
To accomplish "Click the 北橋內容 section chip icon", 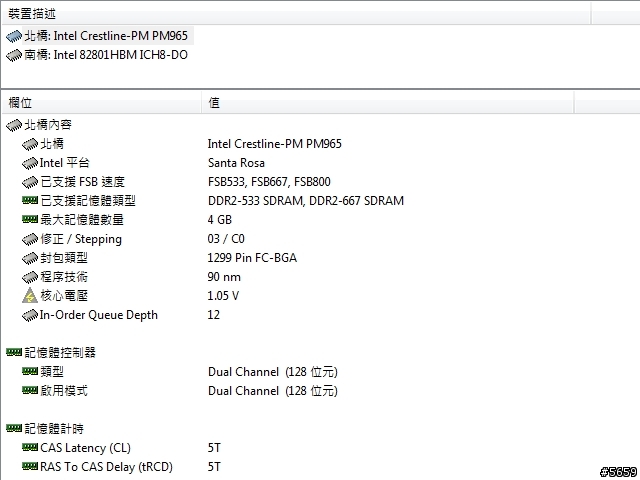I will [x=14, y=125].
